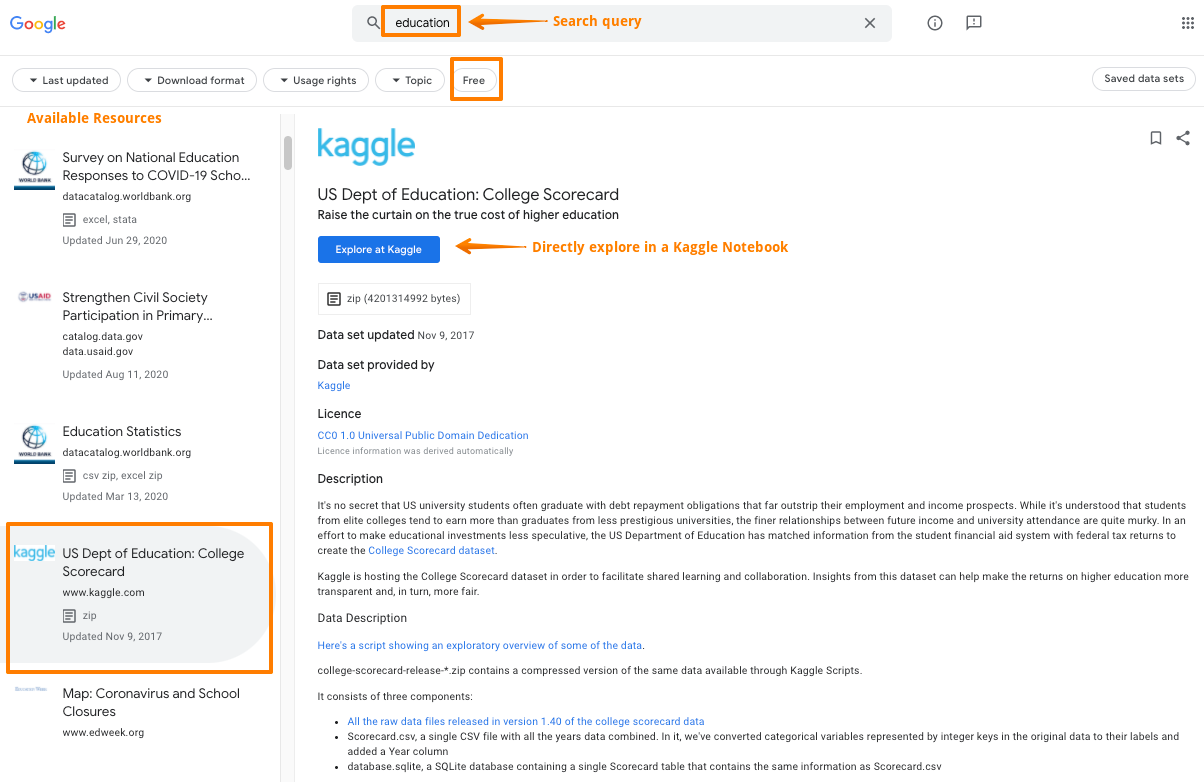Select the Education Statistics result

[x=122, y=432]
